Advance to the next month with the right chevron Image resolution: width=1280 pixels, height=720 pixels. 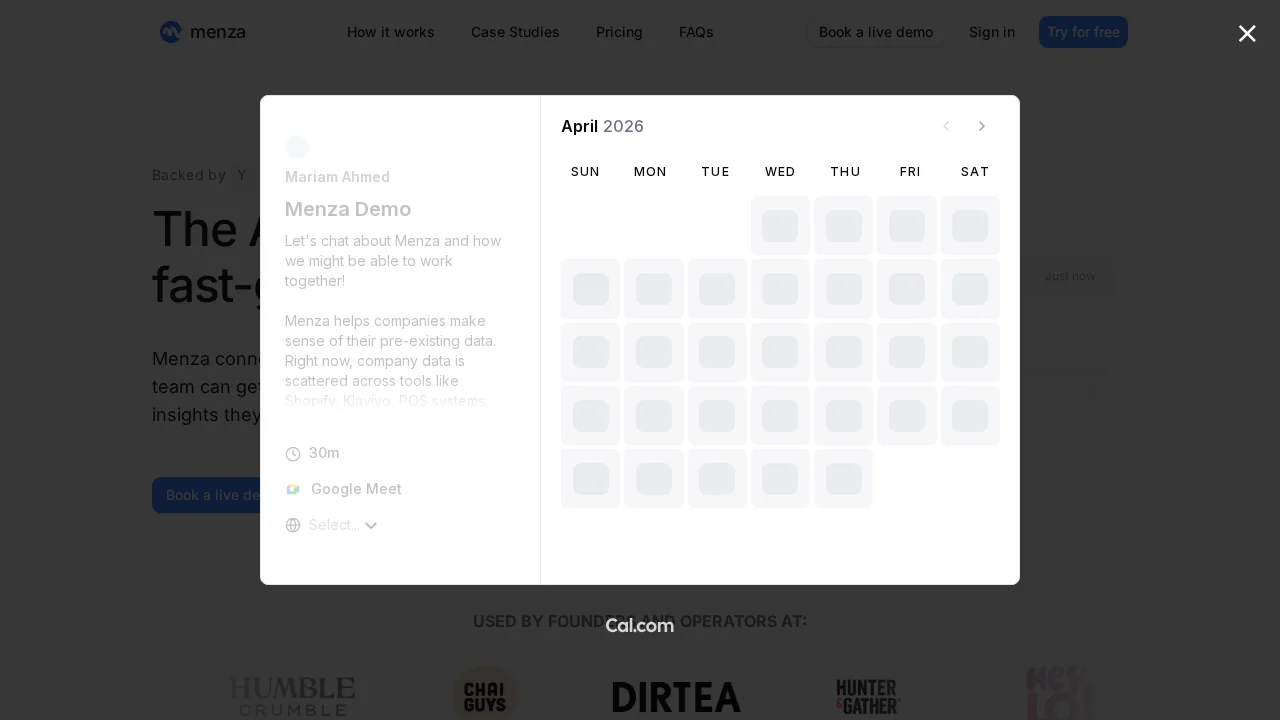[x=982, y=126]
